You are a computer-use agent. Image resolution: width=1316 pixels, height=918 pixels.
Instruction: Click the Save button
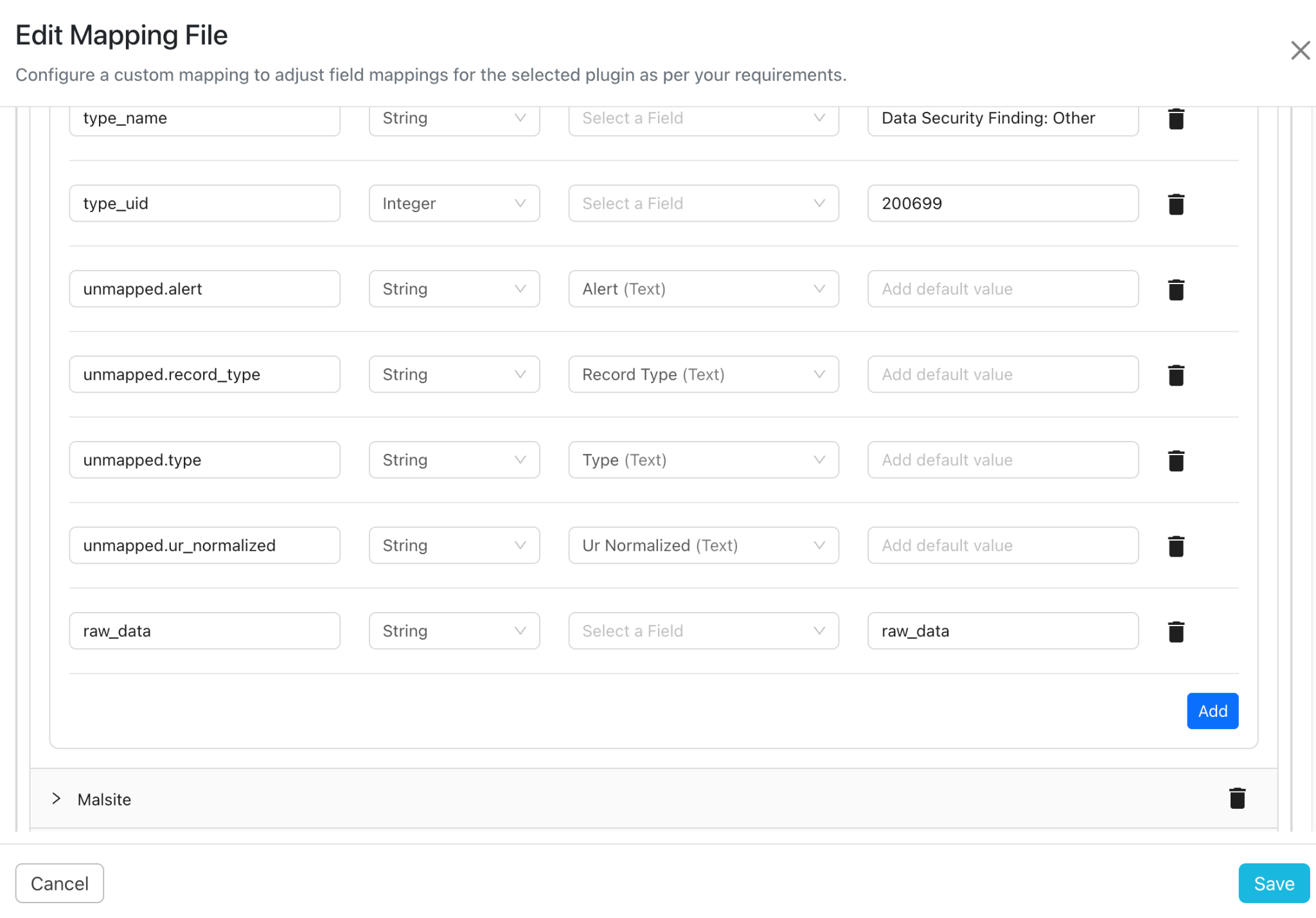(x=1274, y=883)
